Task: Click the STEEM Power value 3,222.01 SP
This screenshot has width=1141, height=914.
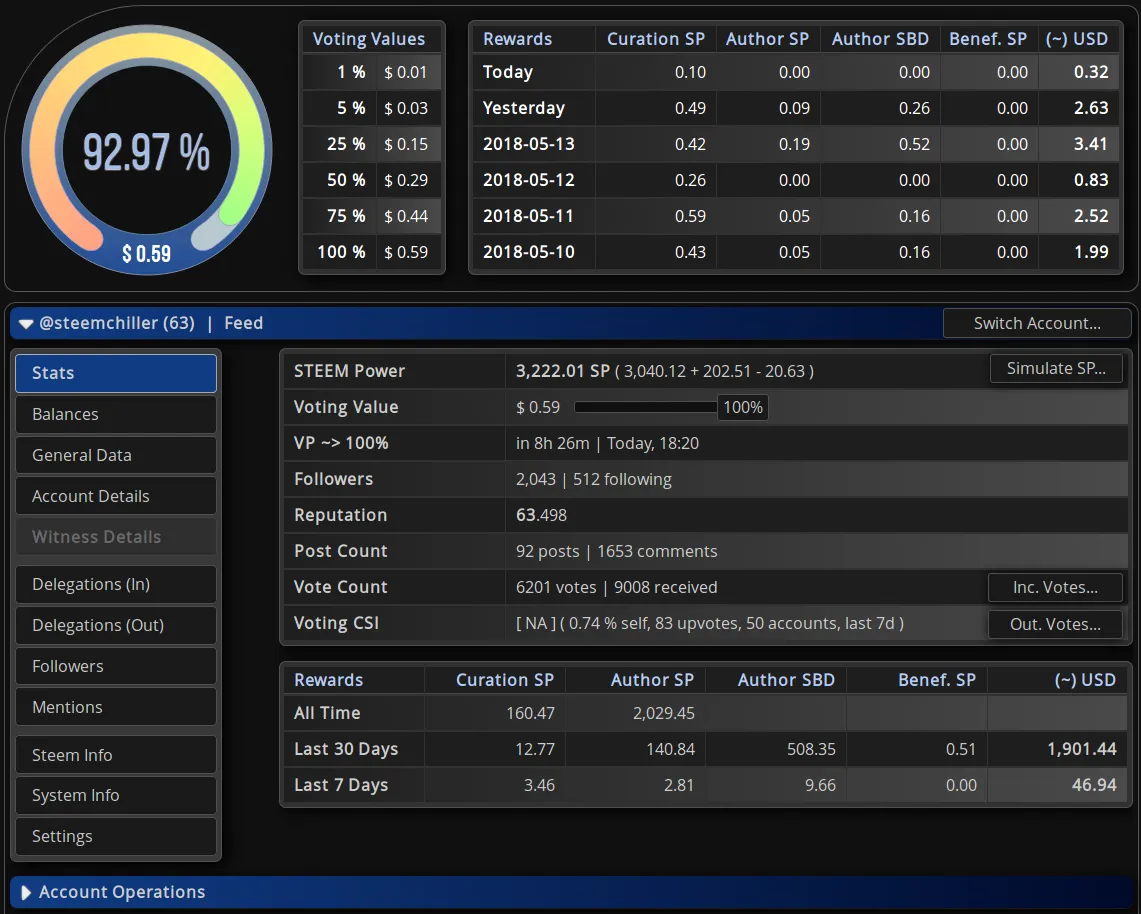Action: coord(562,371)
